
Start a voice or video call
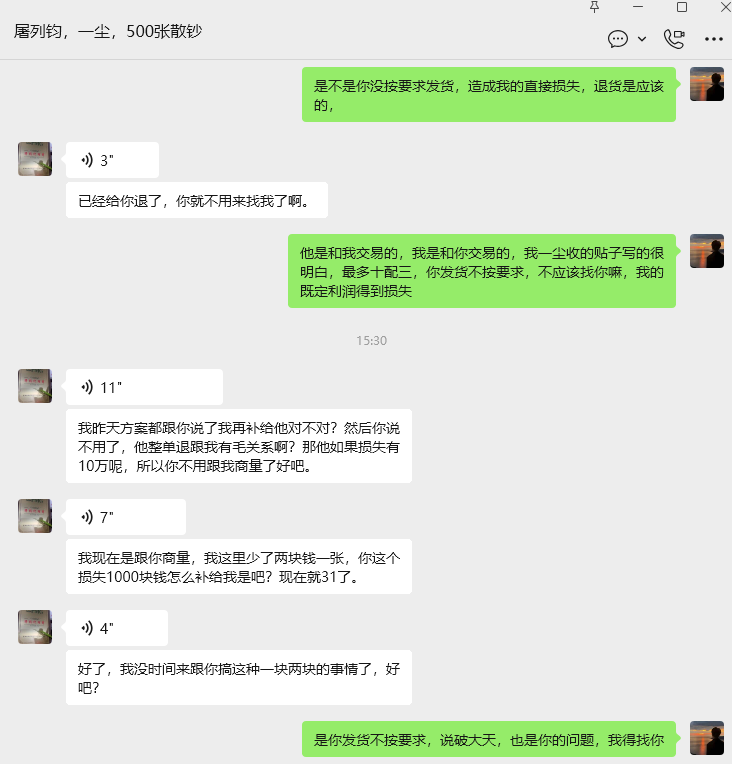tap(674, 39)
